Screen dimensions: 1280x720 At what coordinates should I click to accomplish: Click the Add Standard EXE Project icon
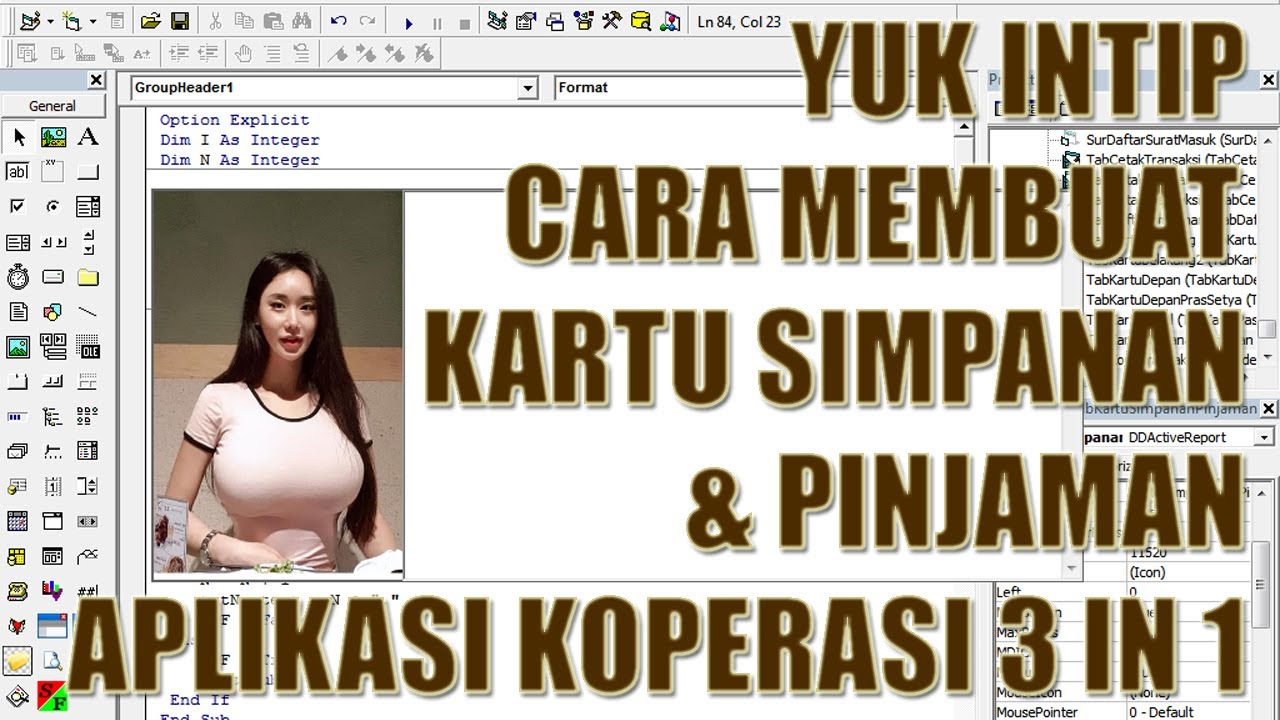31,21
